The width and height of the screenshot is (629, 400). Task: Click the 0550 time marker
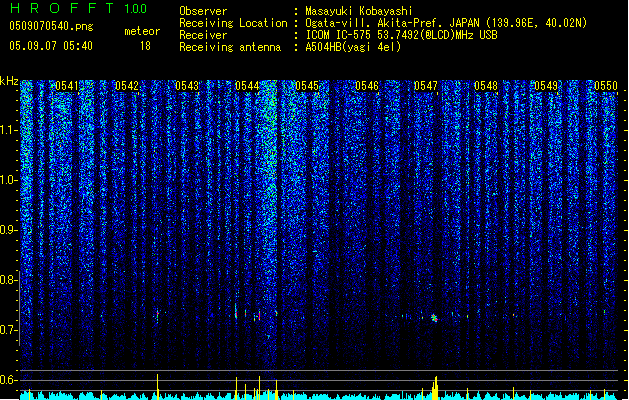pyautogui.click(x=606, y=86)
